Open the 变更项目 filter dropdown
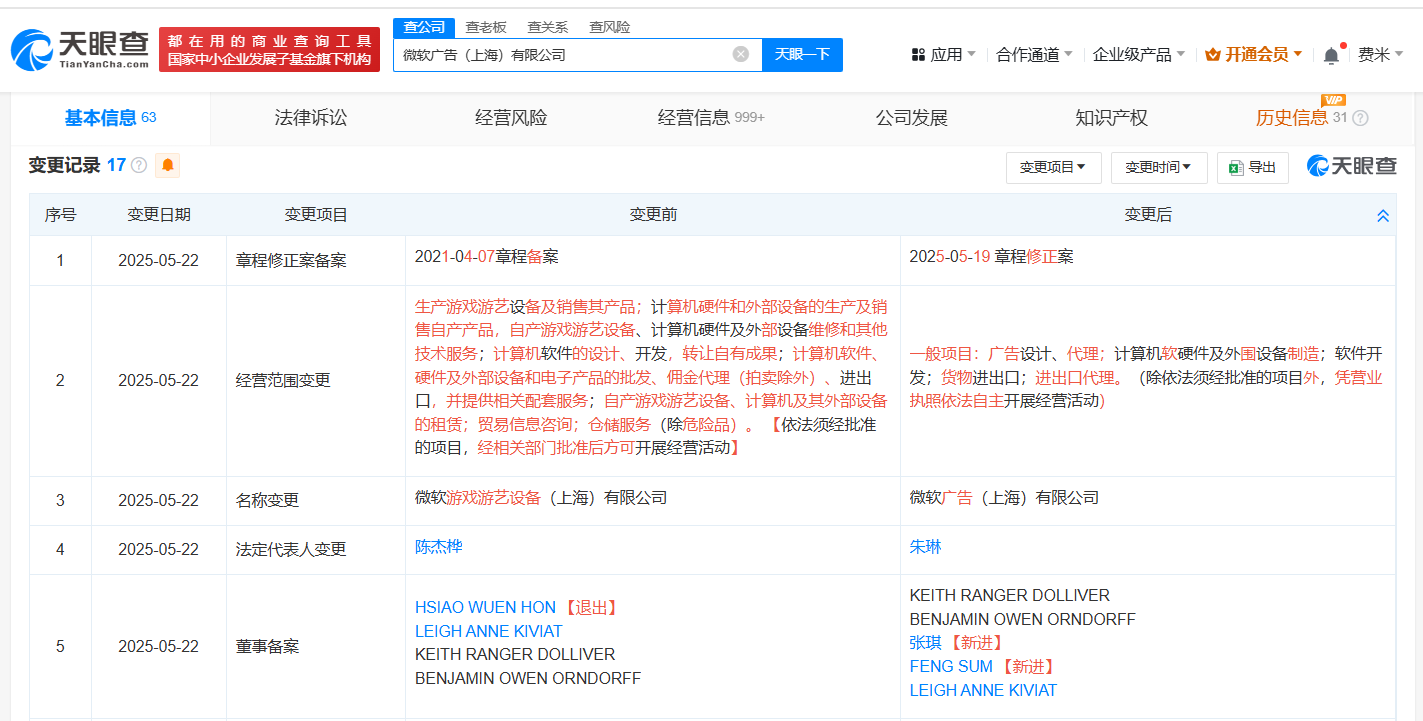 pos(1053,168)
